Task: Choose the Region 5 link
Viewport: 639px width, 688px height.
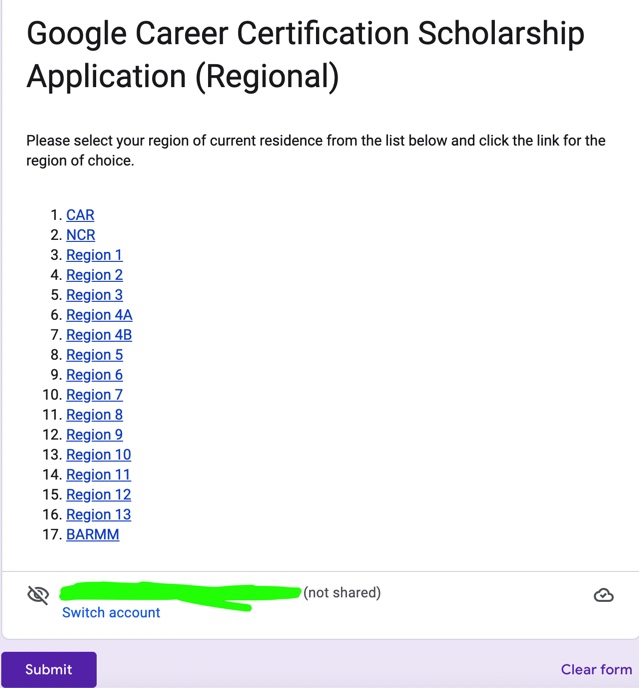Action: [x=94, y=355]
